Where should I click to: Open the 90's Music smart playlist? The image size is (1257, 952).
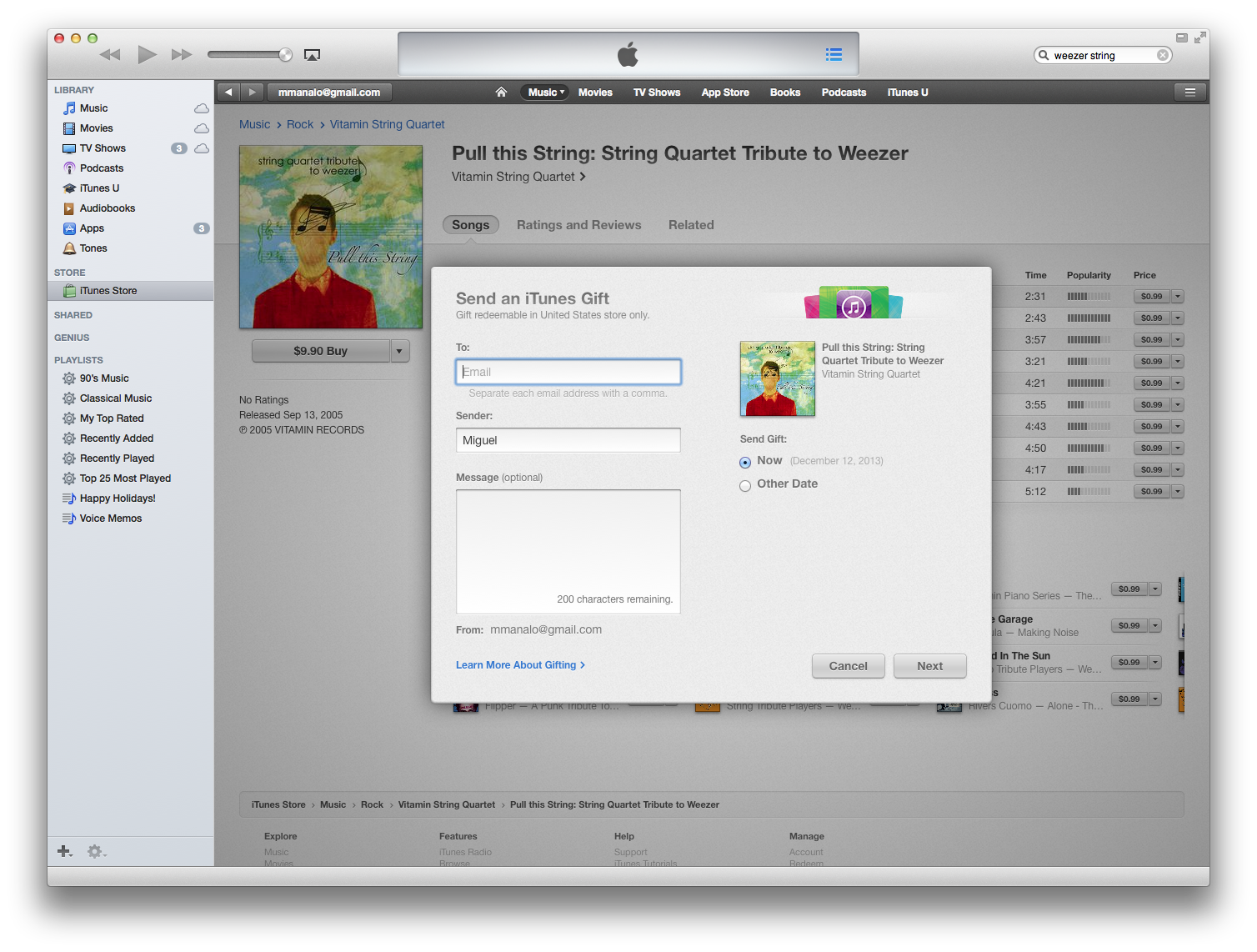104,378
